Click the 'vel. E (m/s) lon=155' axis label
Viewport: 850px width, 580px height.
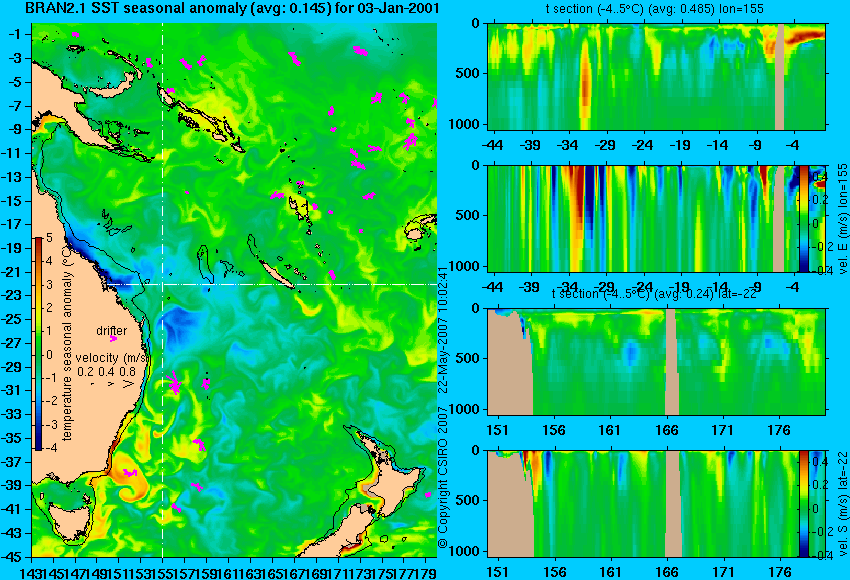pyautogui.click(x=842, y=220)
